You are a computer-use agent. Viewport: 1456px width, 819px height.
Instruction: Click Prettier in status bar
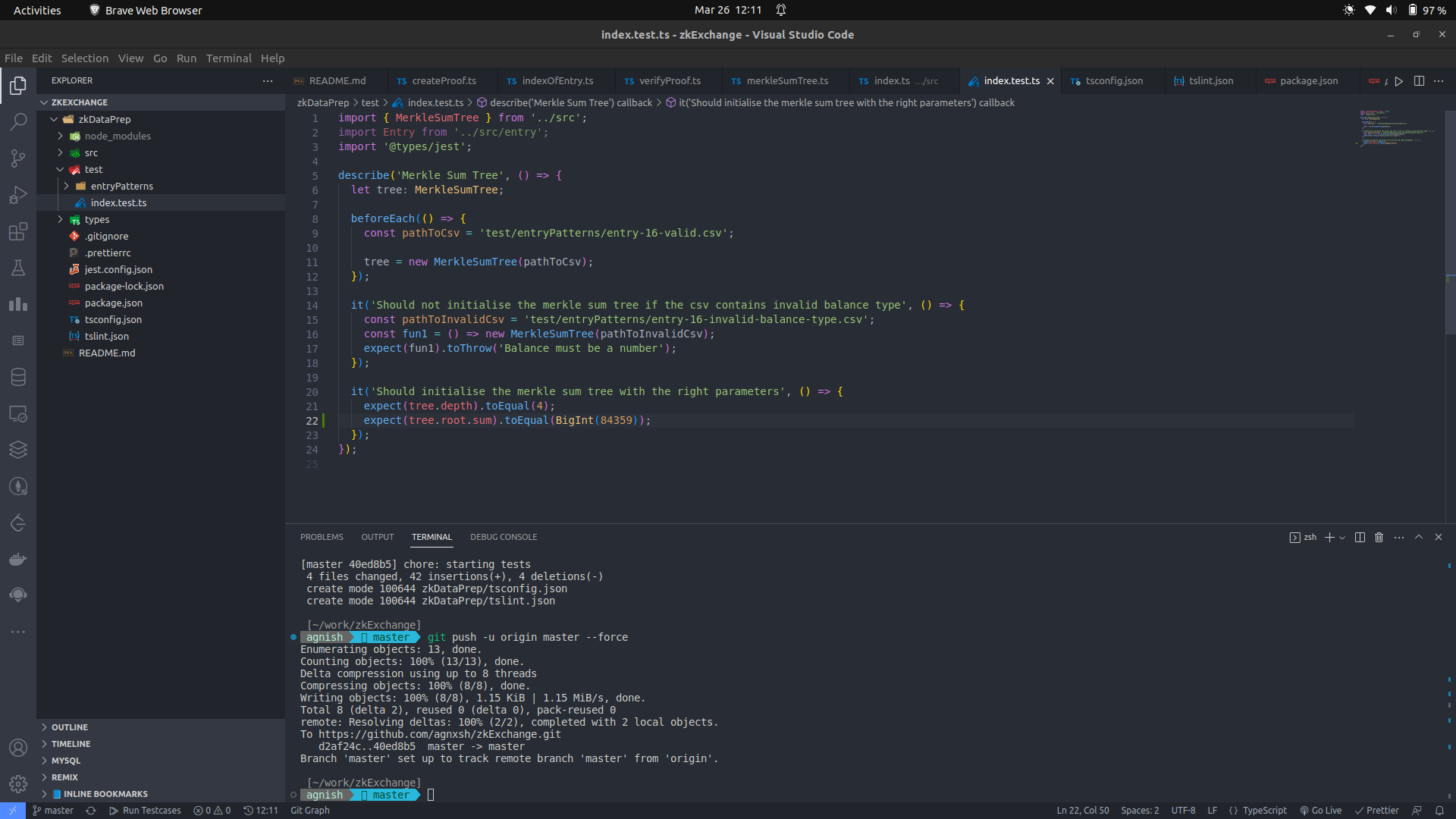pyautogui.click(x=1376, y=811)
